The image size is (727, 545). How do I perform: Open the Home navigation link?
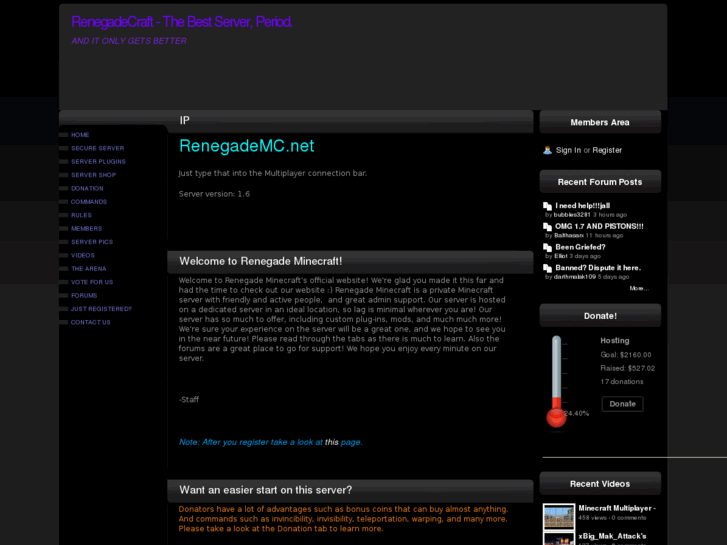[x=80, y=135]
